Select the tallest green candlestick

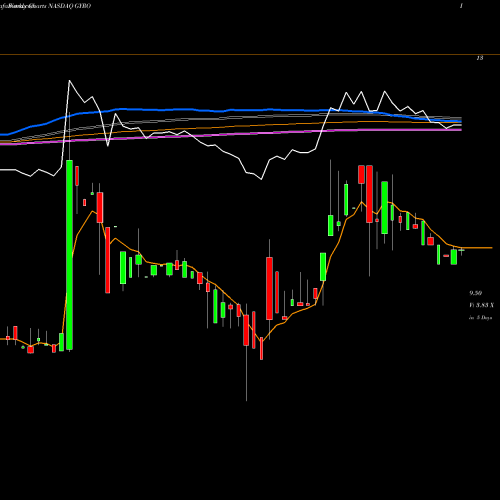pyautogui.click(x=69, y=255)
